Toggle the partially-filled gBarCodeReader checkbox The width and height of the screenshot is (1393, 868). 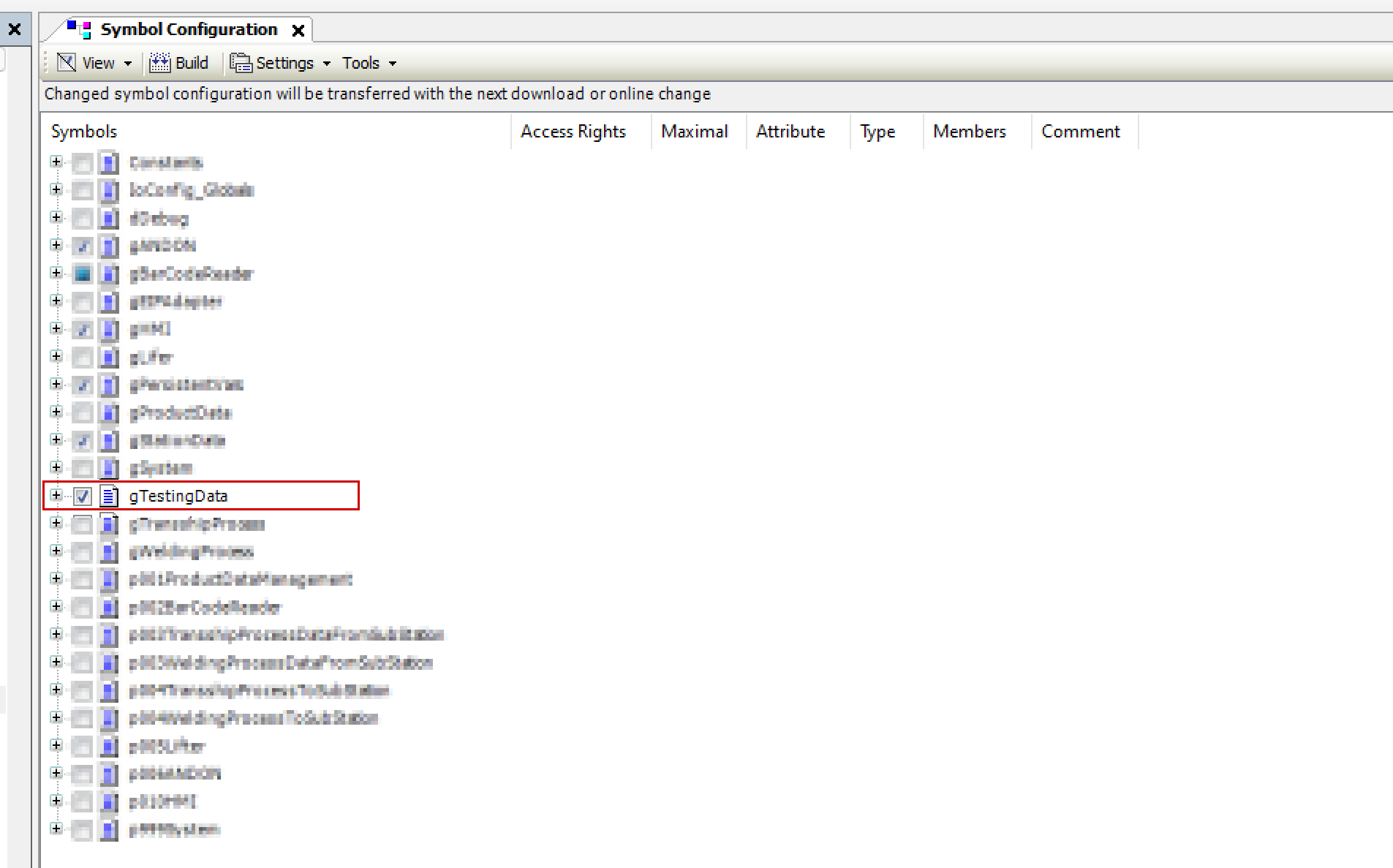[83, 274]
